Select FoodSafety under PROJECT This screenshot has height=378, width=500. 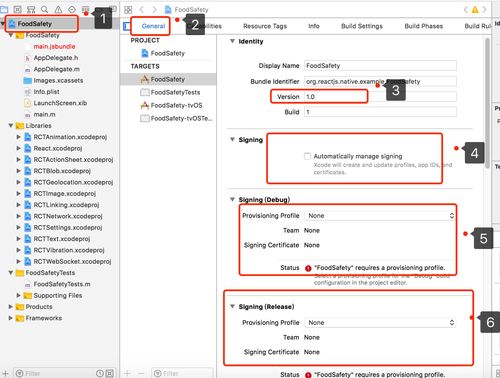coord(167,53)
